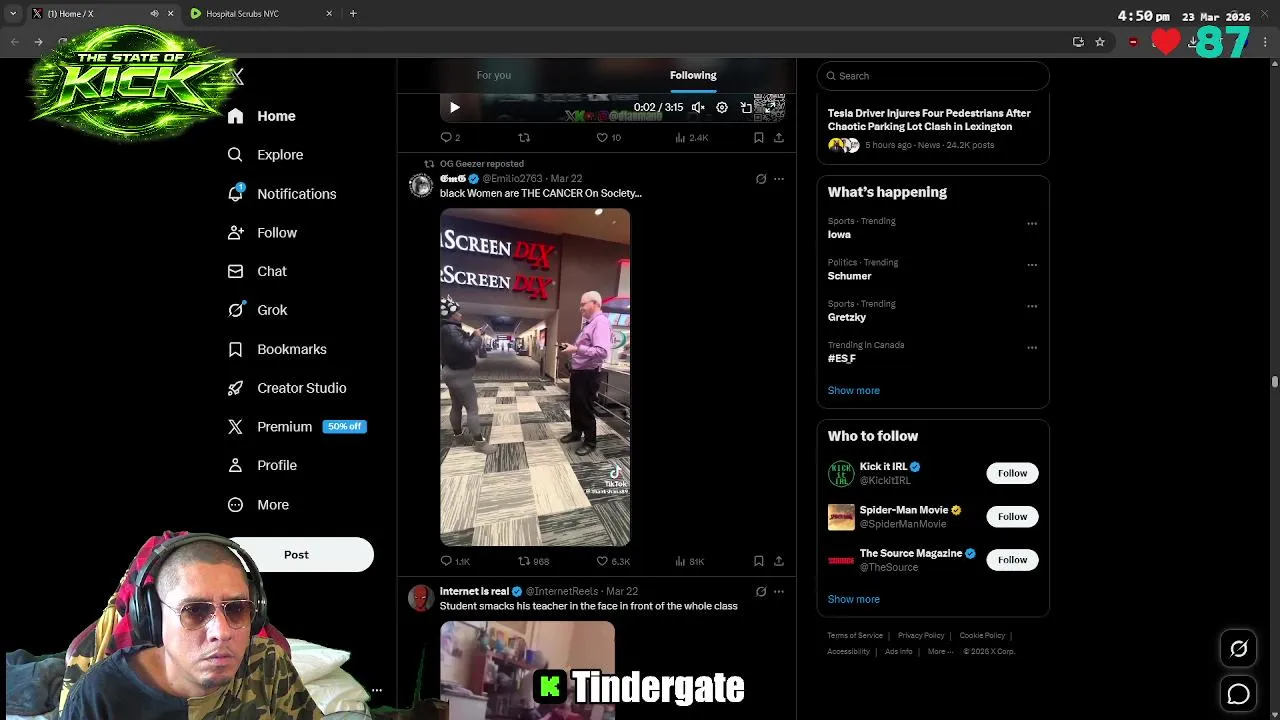View the 81K views analytics

point(690,561)
